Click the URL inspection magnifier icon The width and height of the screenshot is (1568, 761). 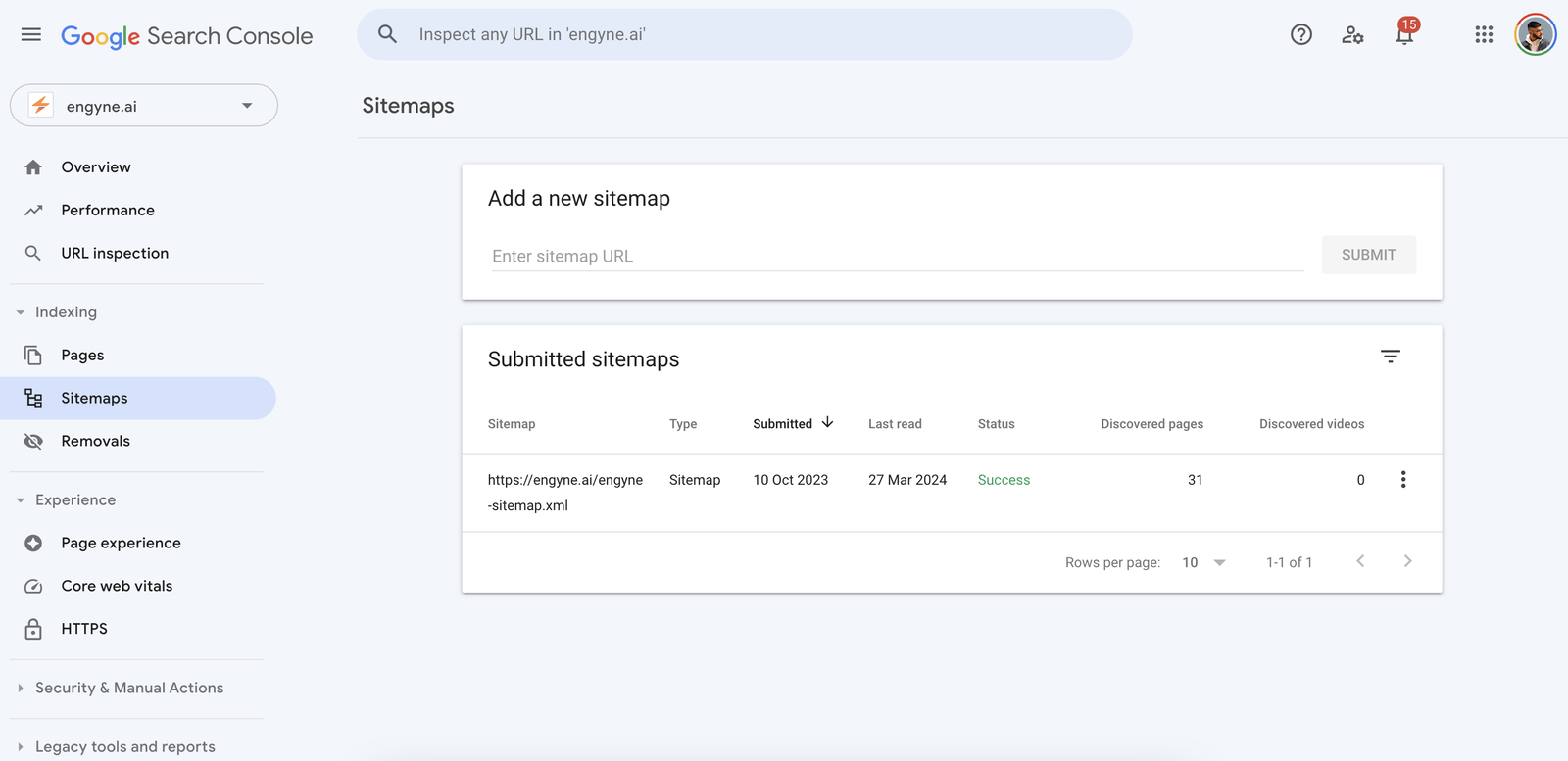click(33, 253)
